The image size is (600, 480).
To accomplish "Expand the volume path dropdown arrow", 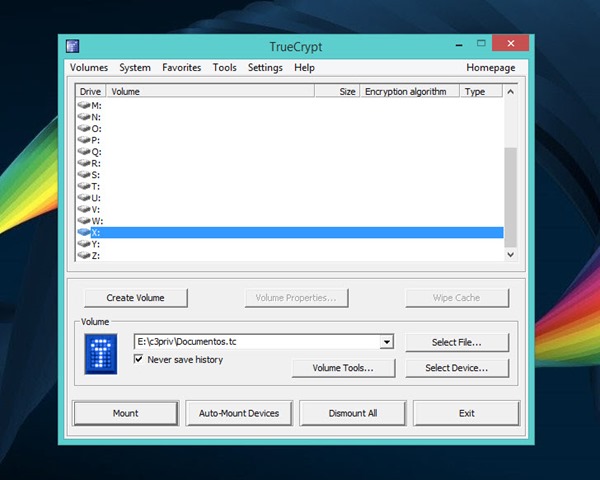I will point(387,342).
